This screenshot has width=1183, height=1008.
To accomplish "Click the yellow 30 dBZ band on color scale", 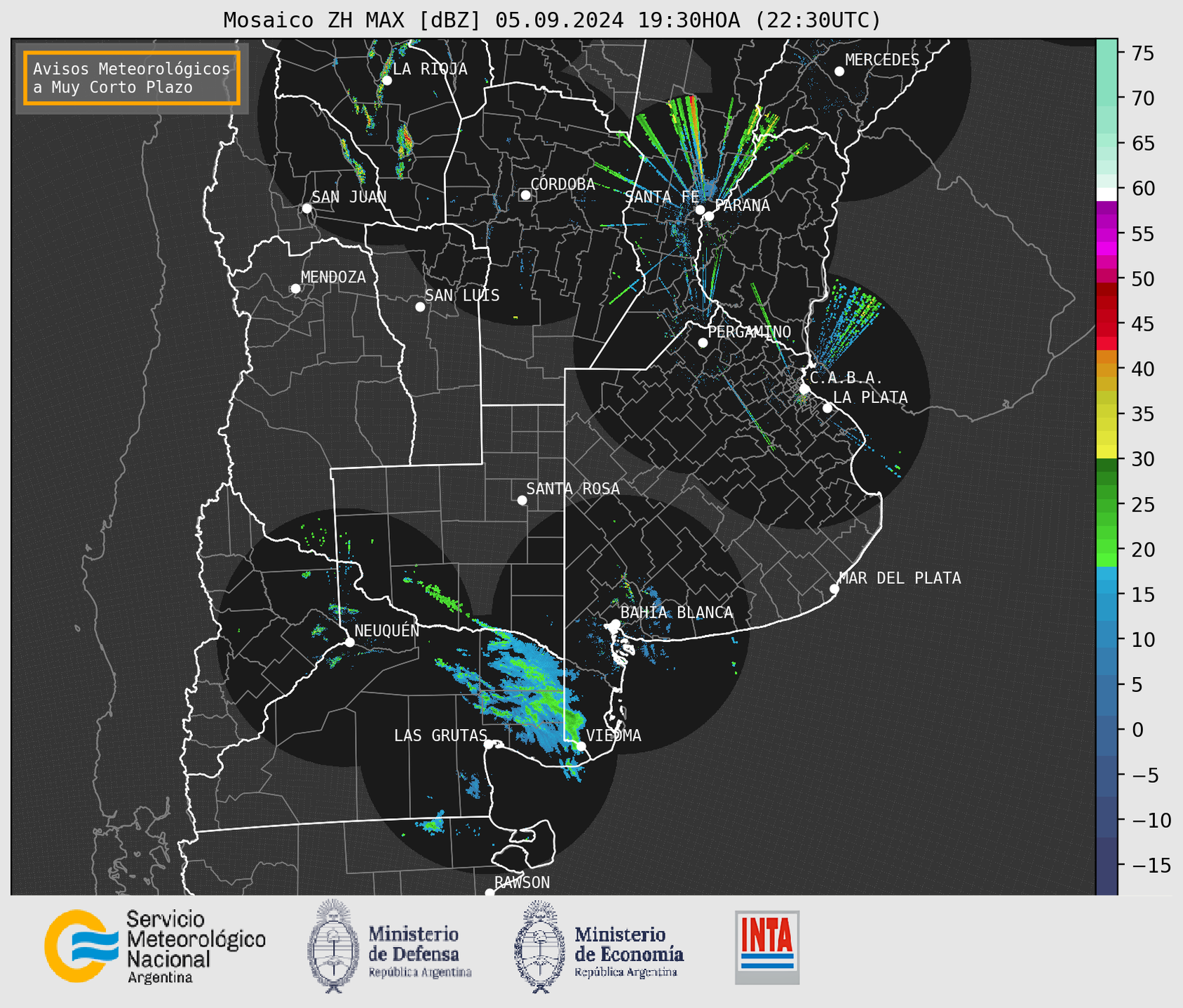I will pyautogui.click(x=1107, y=451).
